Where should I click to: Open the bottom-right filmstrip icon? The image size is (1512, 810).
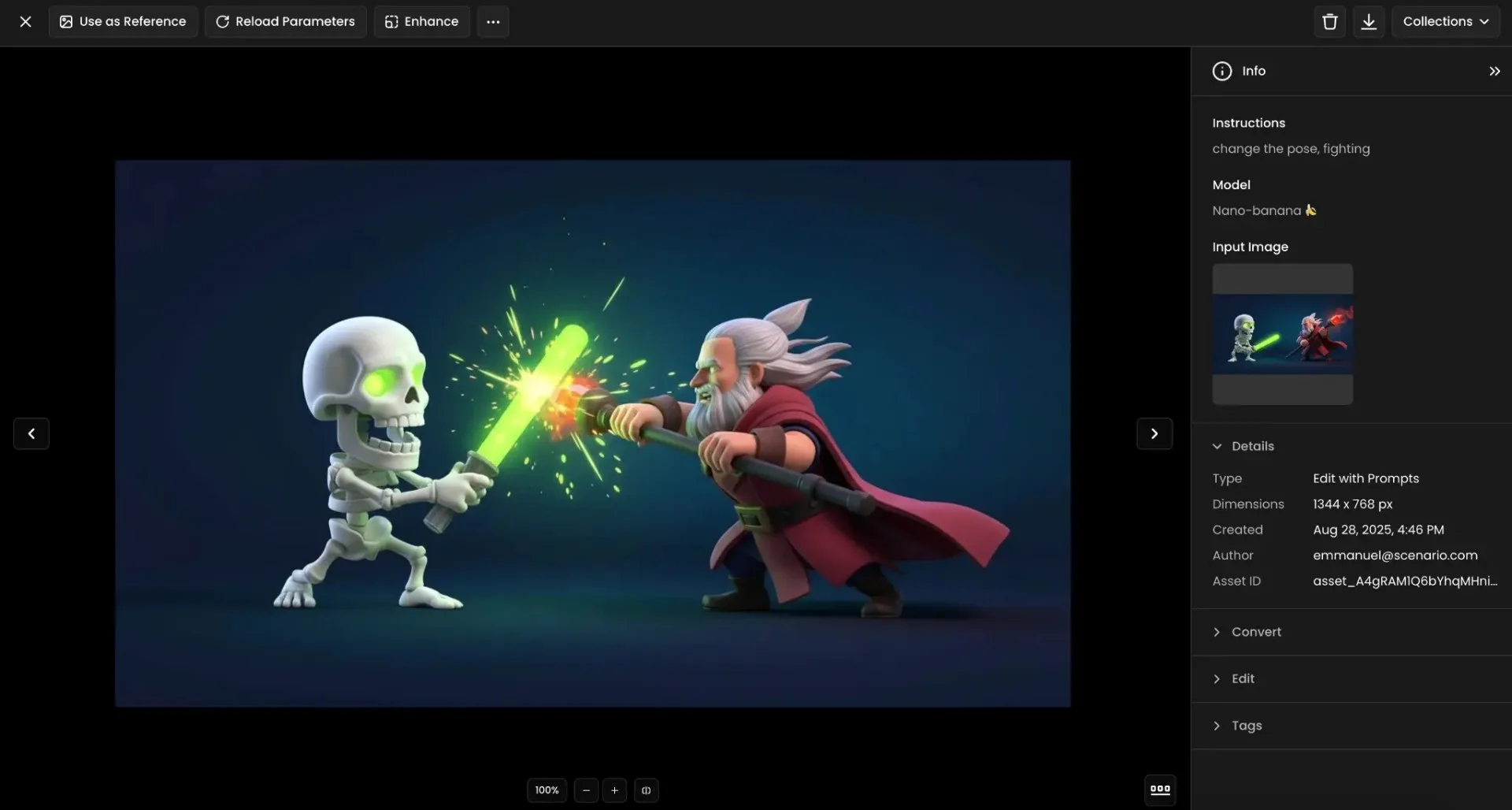click(x=1160, y=790)
